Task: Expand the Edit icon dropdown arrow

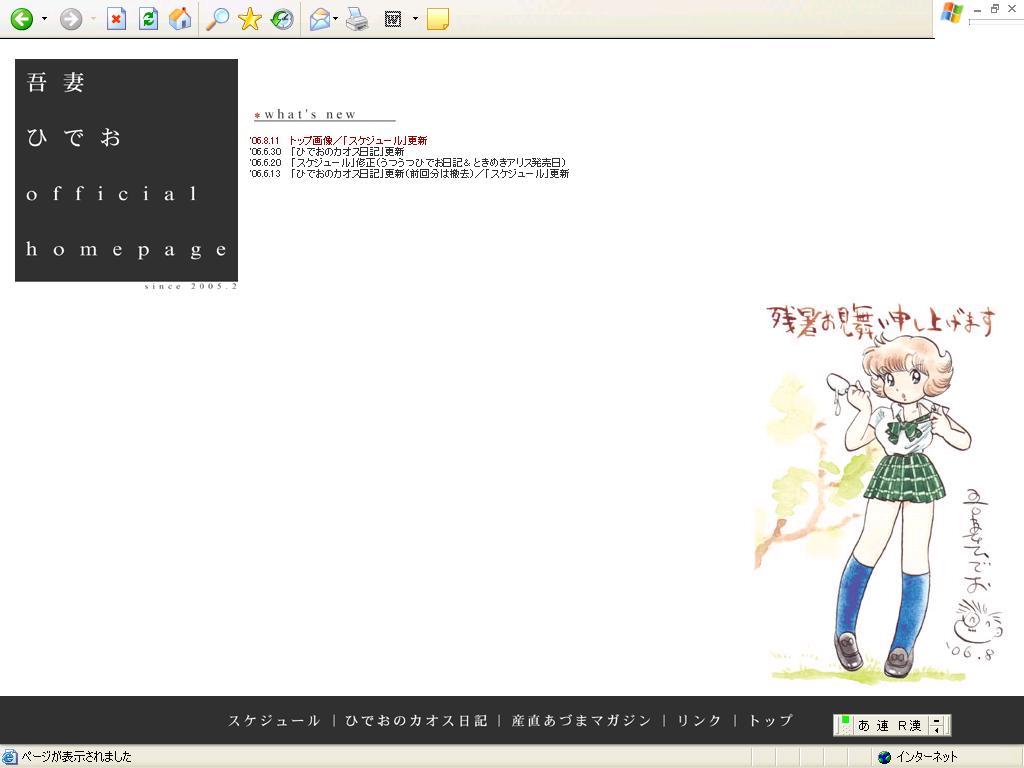Action: [415, 19]
